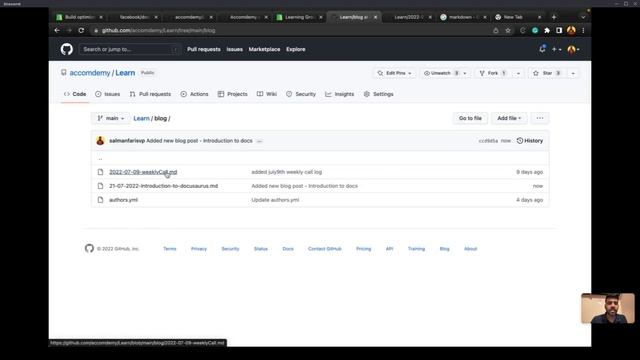Open a new browser tab with plus
This screenshot has height=360, width=640.
pos(554,17)
